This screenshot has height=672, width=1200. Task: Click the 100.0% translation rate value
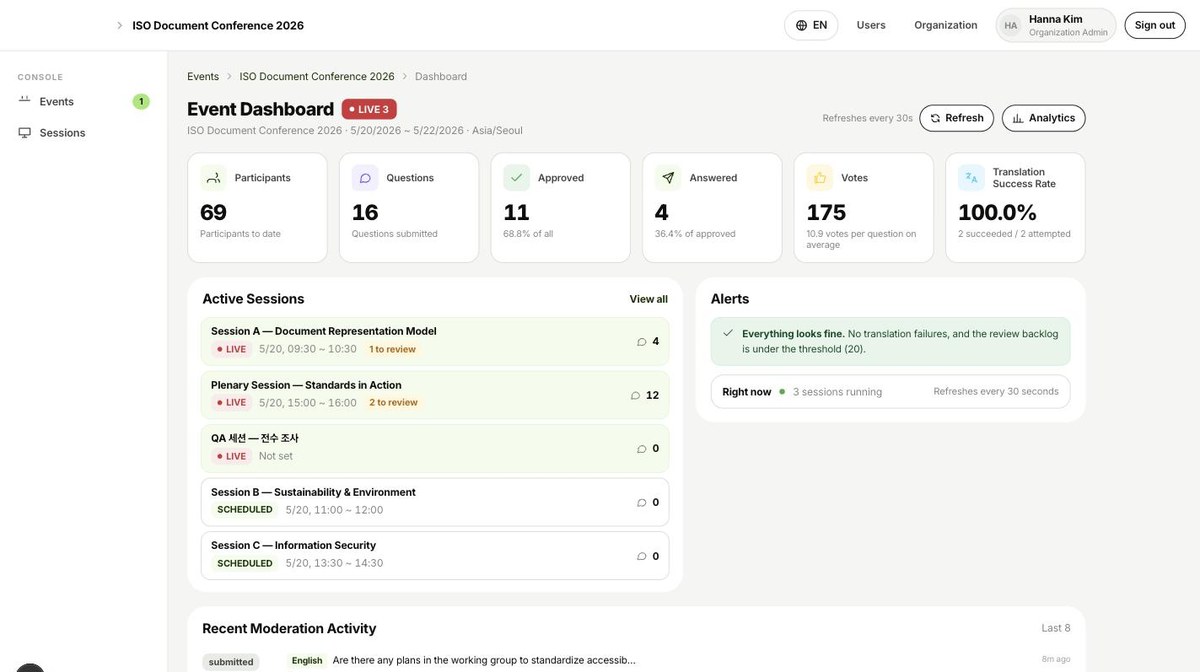coord(998,212)
